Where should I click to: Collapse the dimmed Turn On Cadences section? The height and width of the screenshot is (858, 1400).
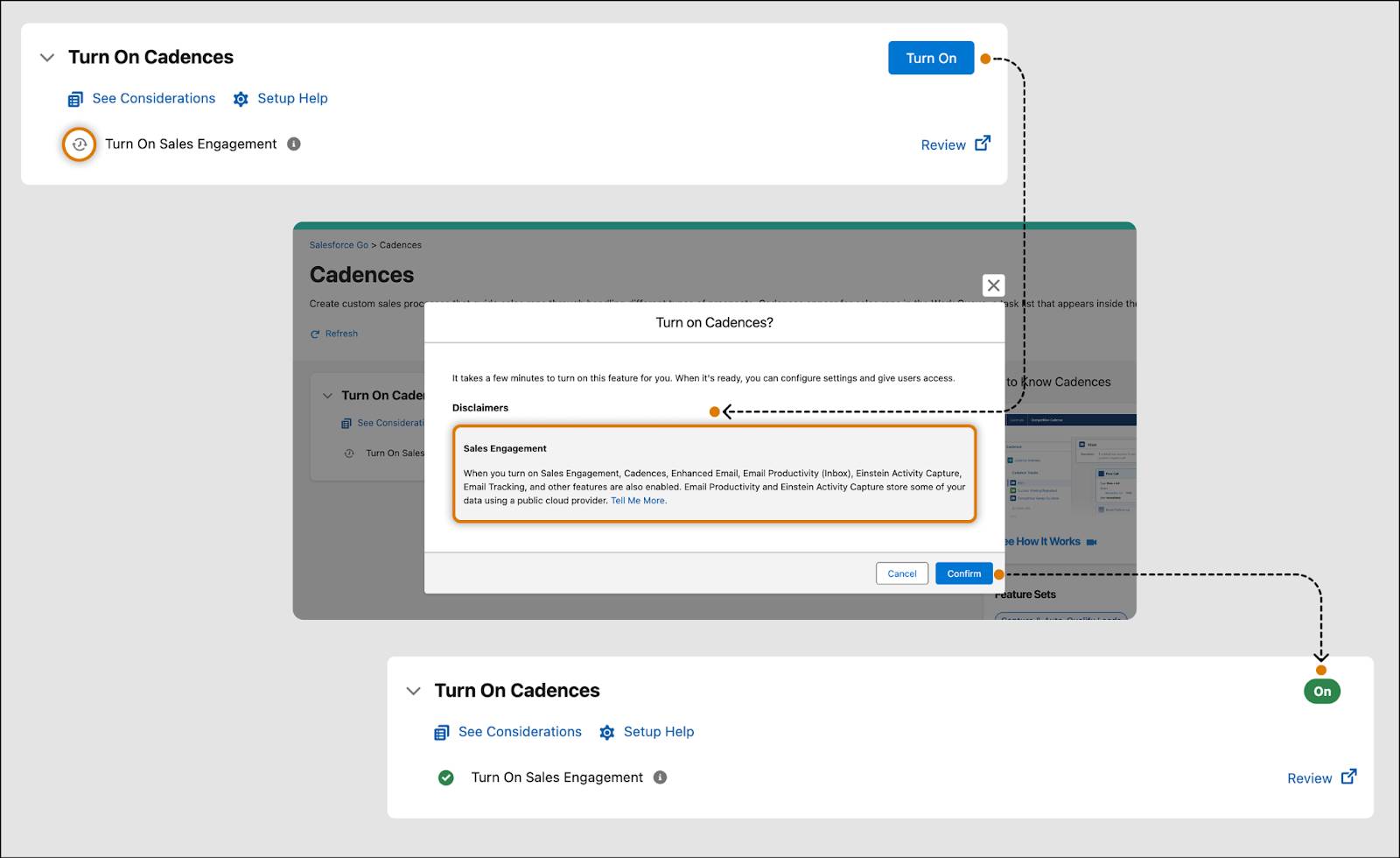[x=327, y=396]
